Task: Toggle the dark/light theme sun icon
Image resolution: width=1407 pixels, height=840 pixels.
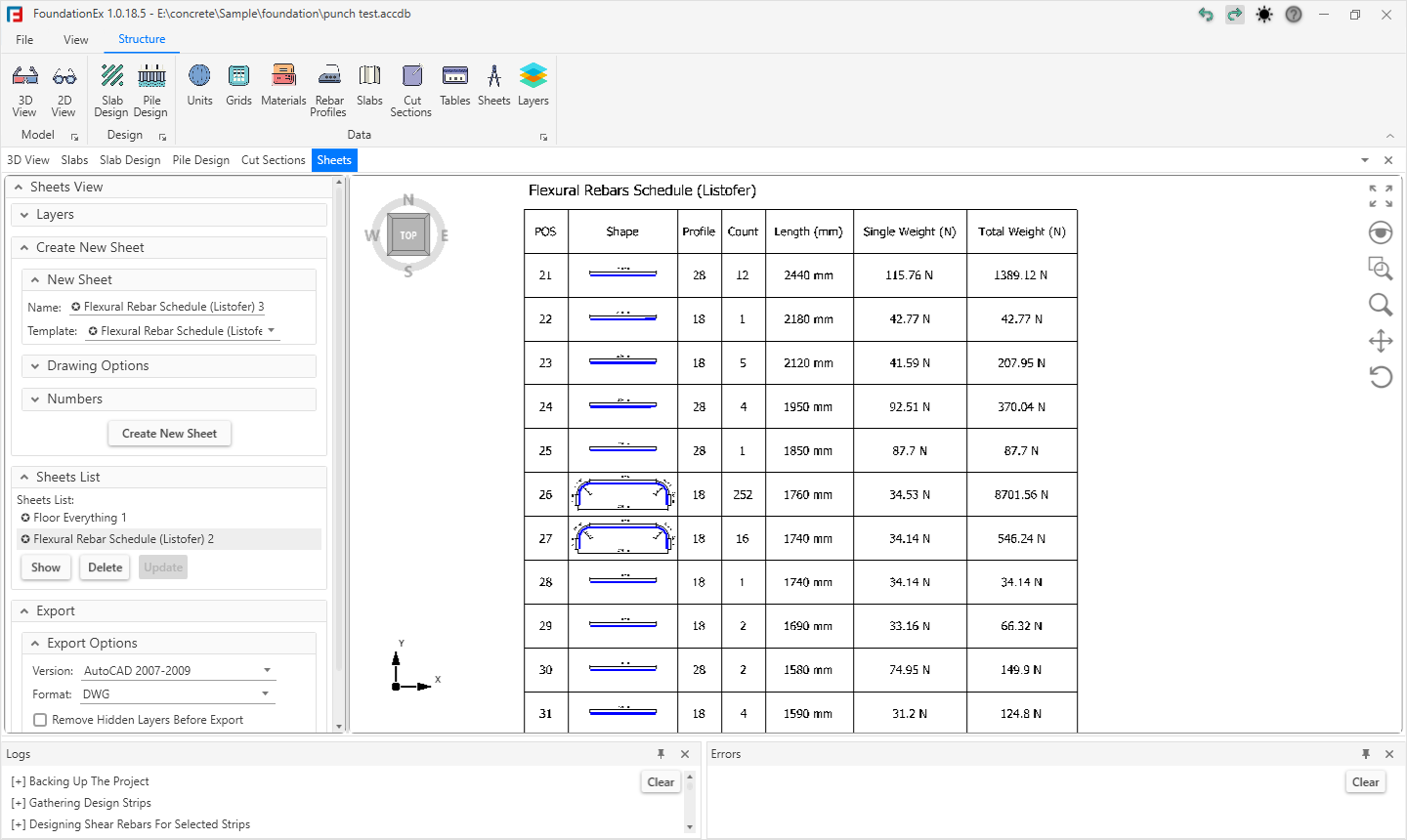Action: click(x=1264, y=15)
